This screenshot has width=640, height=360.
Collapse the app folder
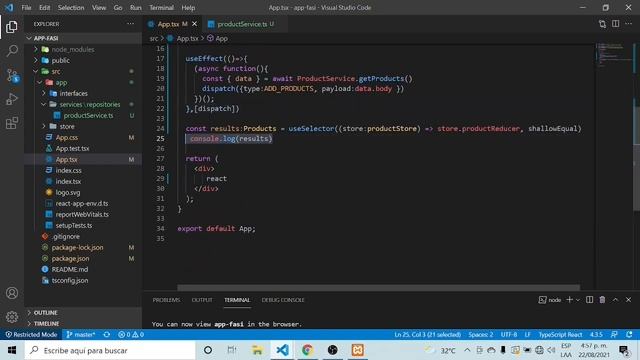(40, 82)
